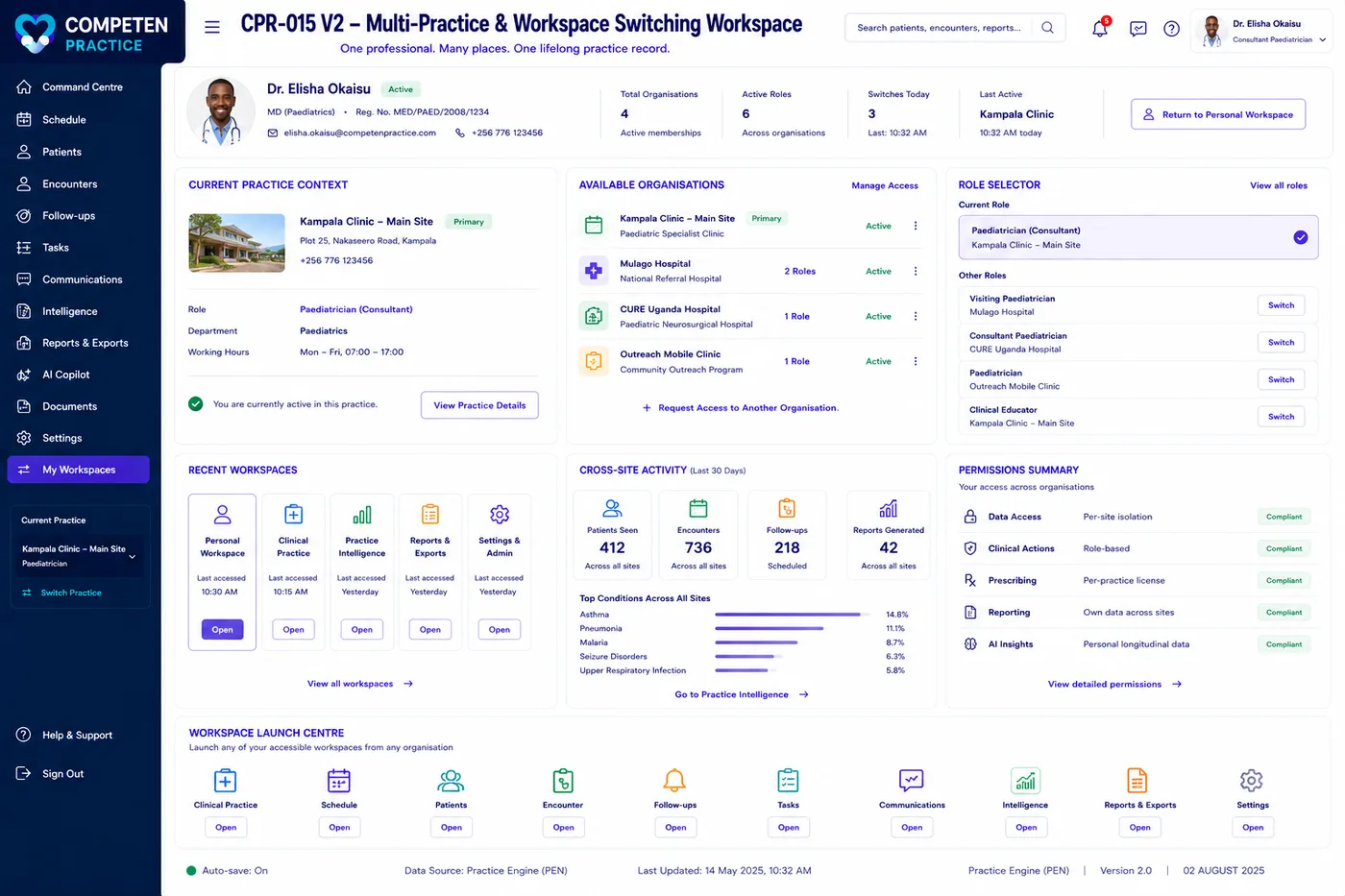Click the Kampala Clinic building thumbnail

(236, 243)
